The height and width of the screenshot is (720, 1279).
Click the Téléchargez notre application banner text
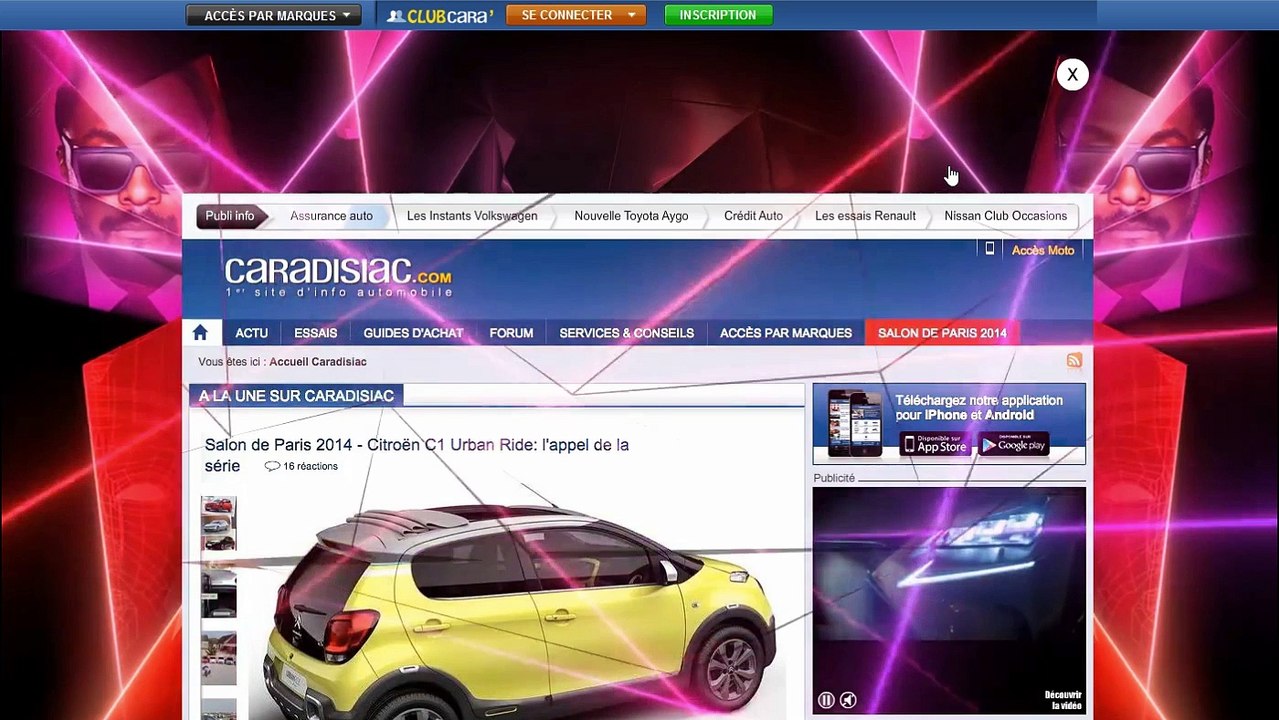coord(978,408)
